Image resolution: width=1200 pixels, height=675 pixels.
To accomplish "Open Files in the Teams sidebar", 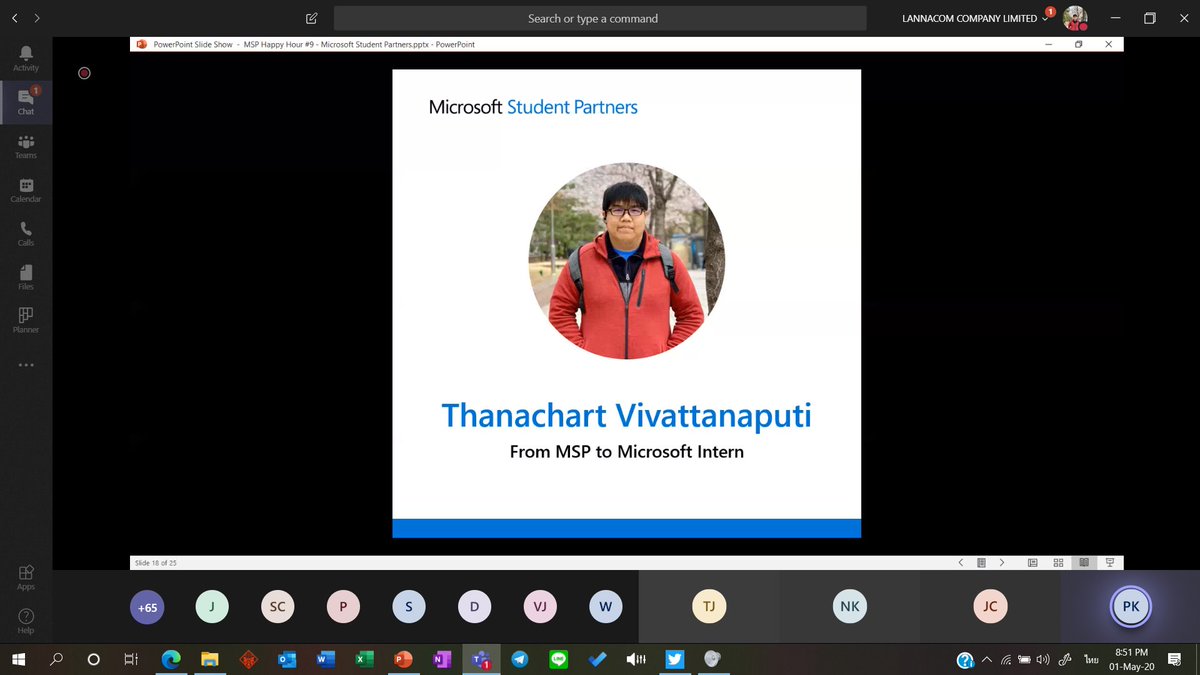I will click(x=26, y=277).
